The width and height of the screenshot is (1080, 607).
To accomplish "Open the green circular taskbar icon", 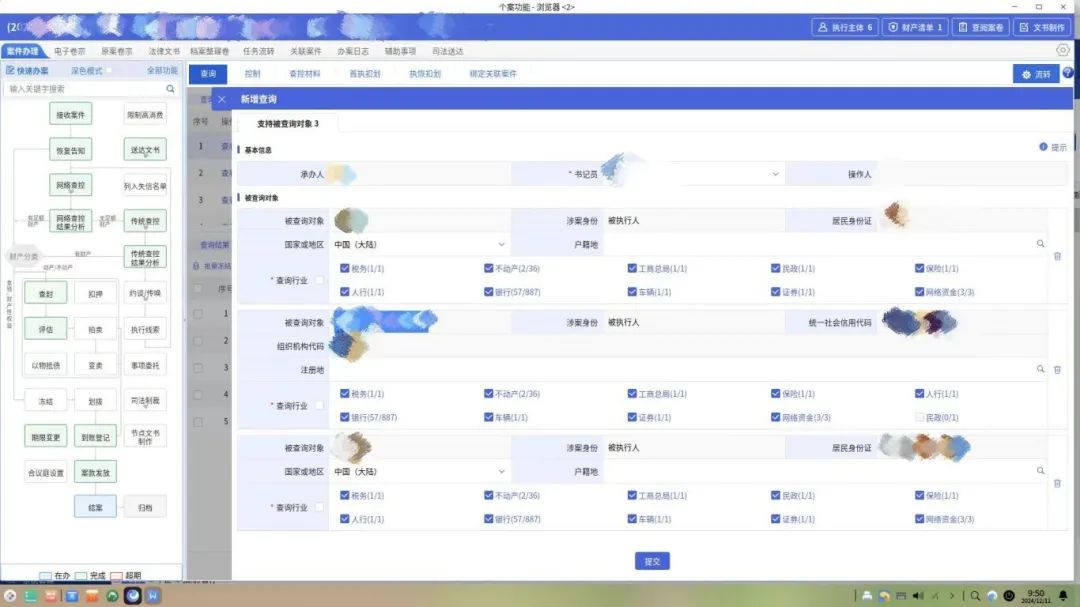I will [x=112, y=596].
